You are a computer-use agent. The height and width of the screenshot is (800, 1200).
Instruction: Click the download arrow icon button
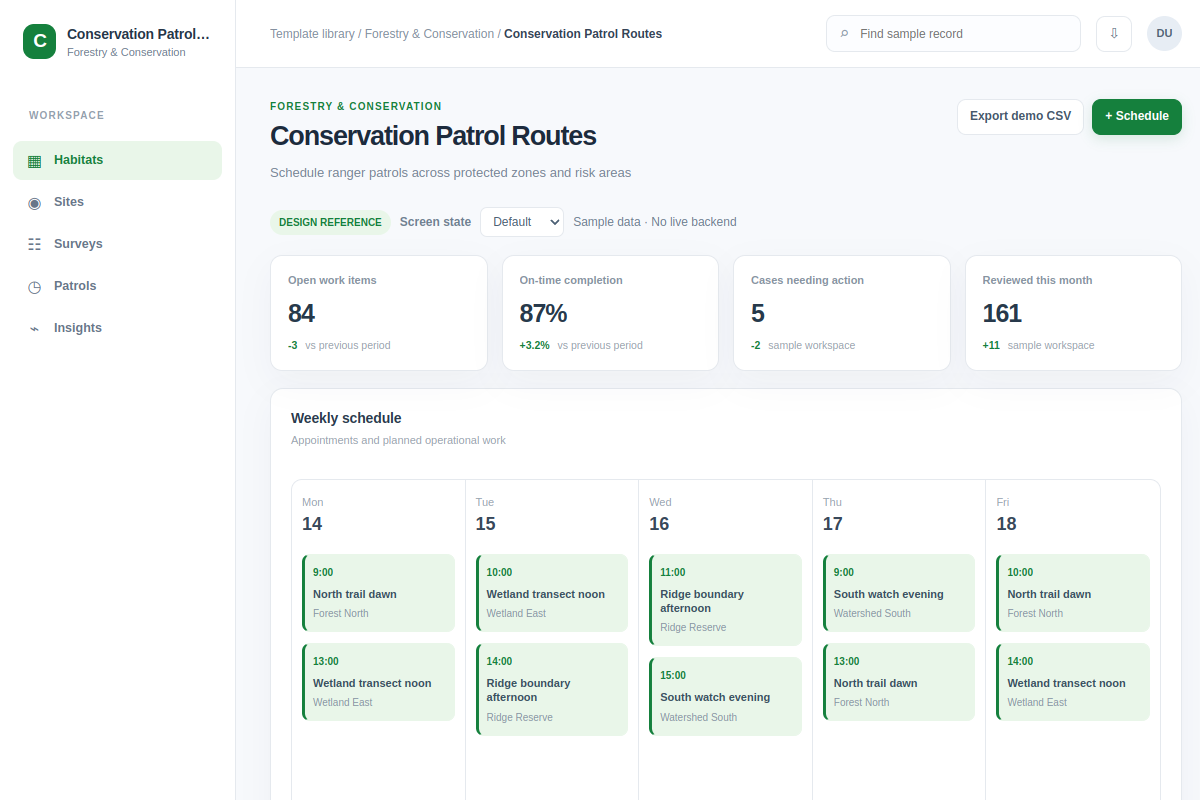tap(1114, 33)
